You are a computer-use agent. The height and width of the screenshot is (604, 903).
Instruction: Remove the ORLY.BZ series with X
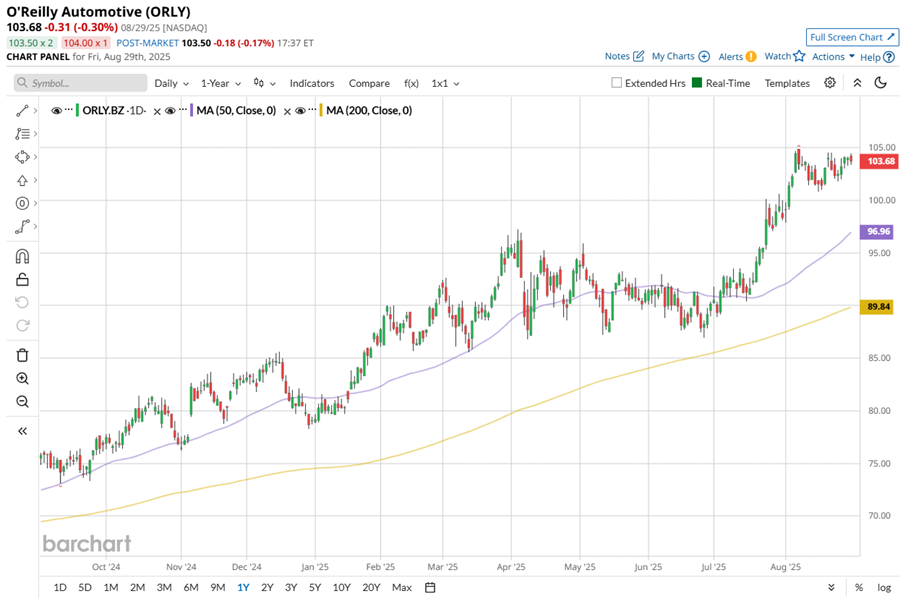tap(157, 112)
